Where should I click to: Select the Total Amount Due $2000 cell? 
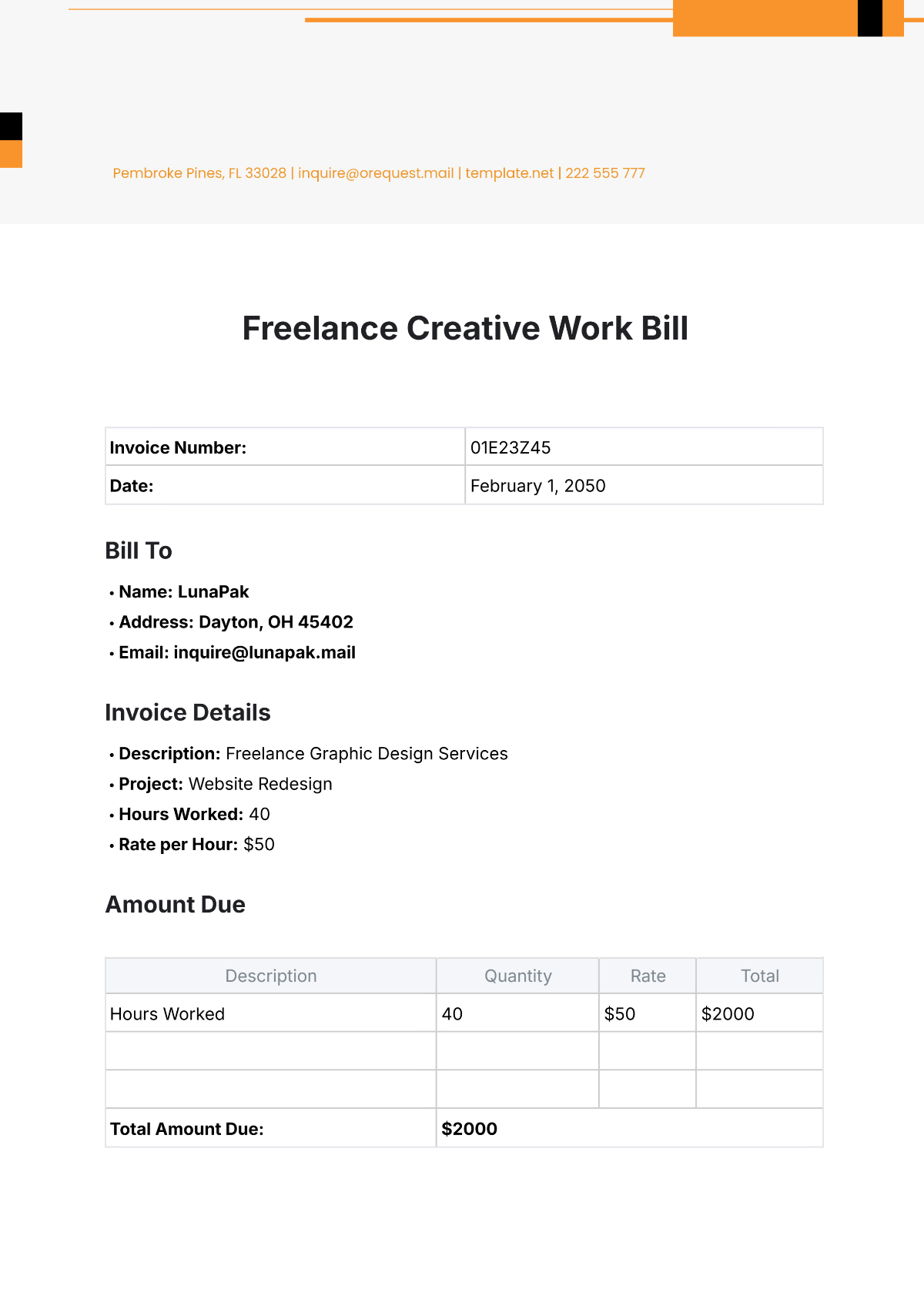630,1128
